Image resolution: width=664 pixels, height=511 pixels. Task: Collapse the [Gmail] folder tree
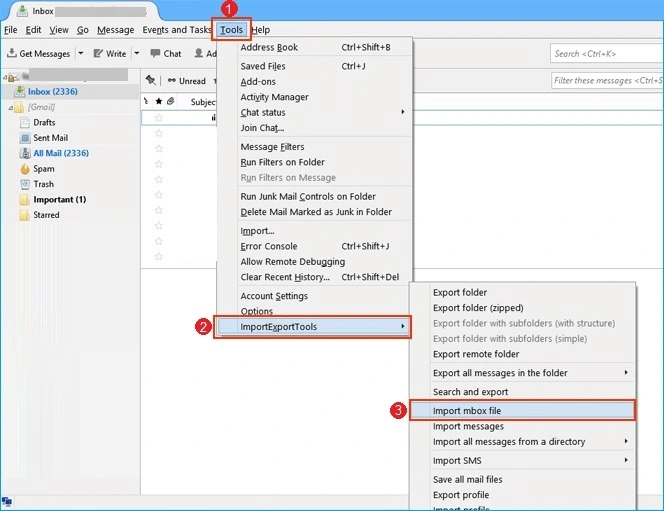(x=11, y=108)
